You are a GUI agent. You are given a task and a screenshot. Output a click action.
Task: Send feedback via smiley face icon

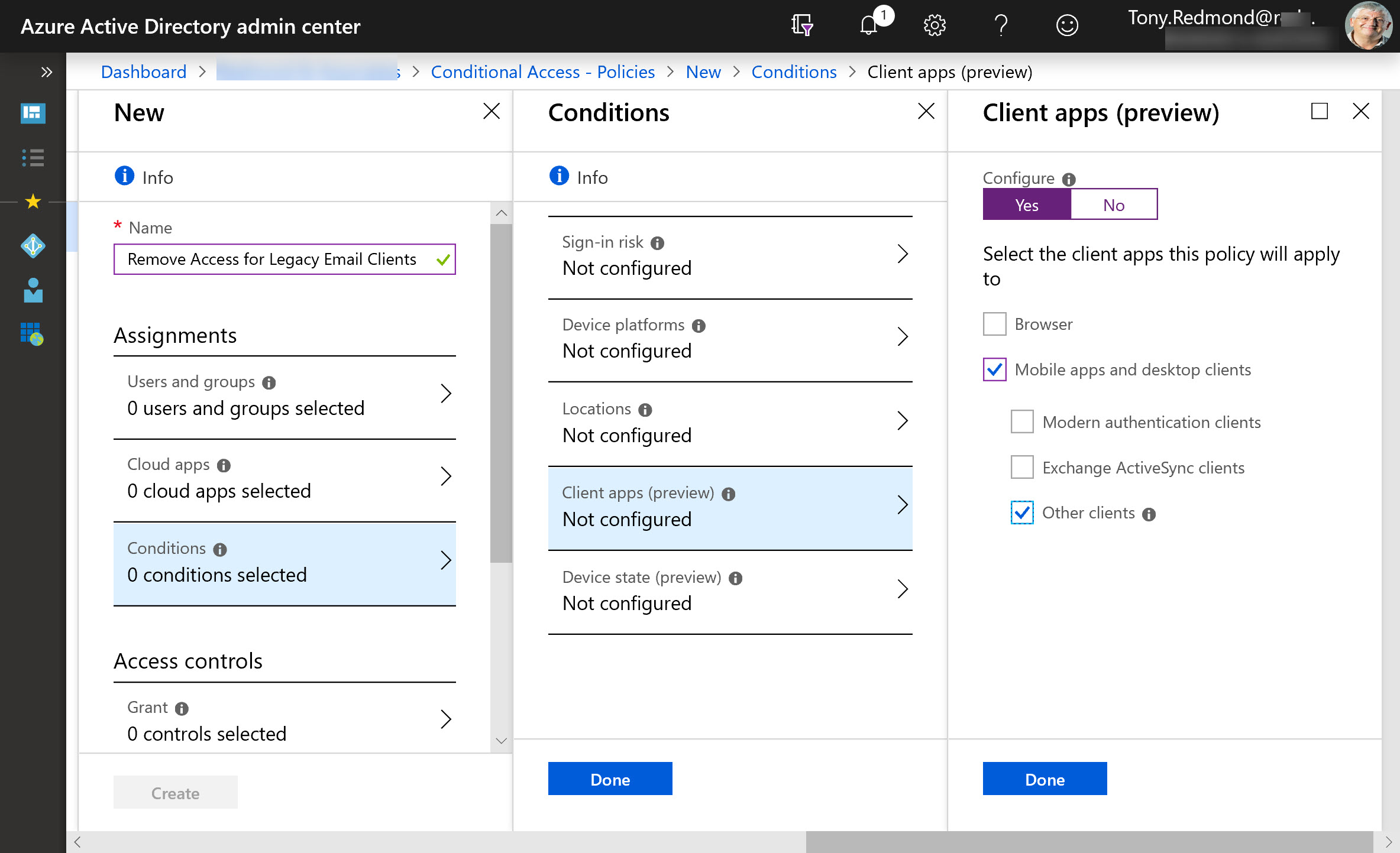(1067, 25)
